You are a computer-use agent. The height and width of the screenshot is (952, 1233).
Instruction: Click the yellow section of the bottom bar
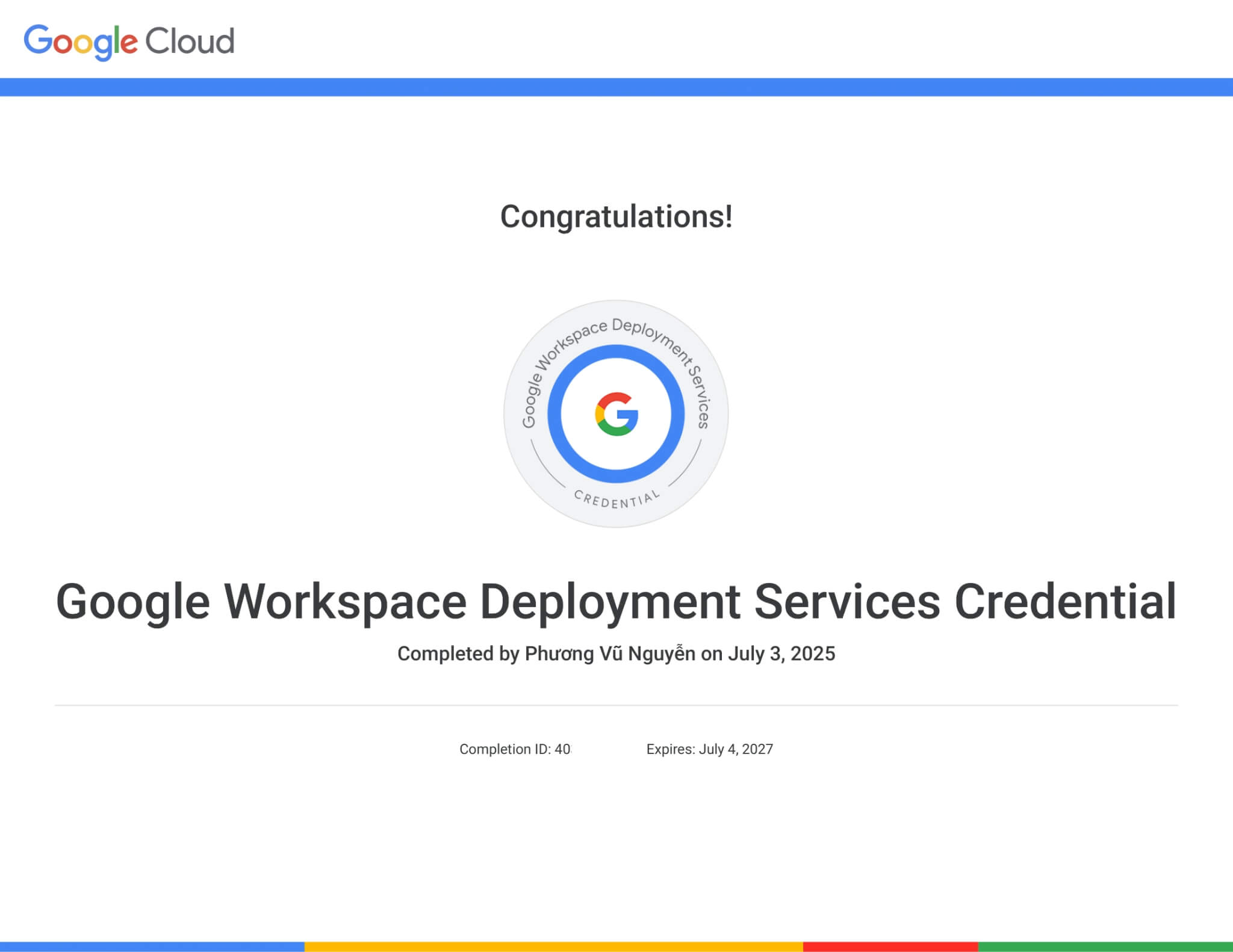click(554, 946)
